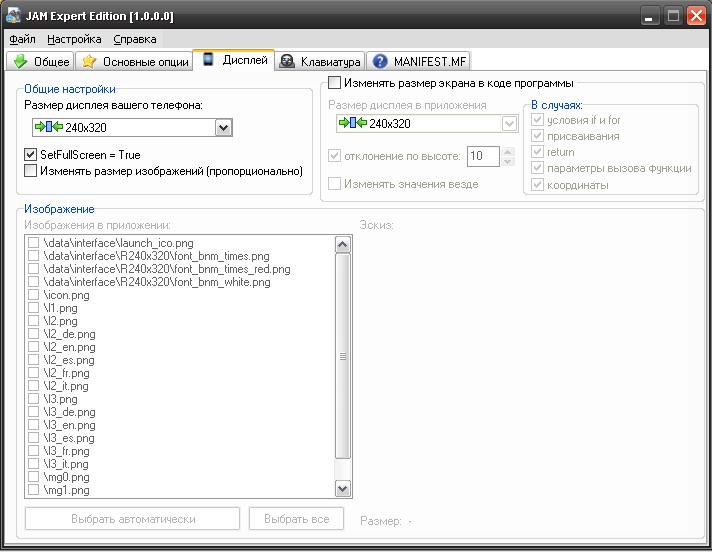Select the \mg1.png list entry
The width and height of the screenshot is (712, 552).
pyautogui.click(x=66, y=490)
